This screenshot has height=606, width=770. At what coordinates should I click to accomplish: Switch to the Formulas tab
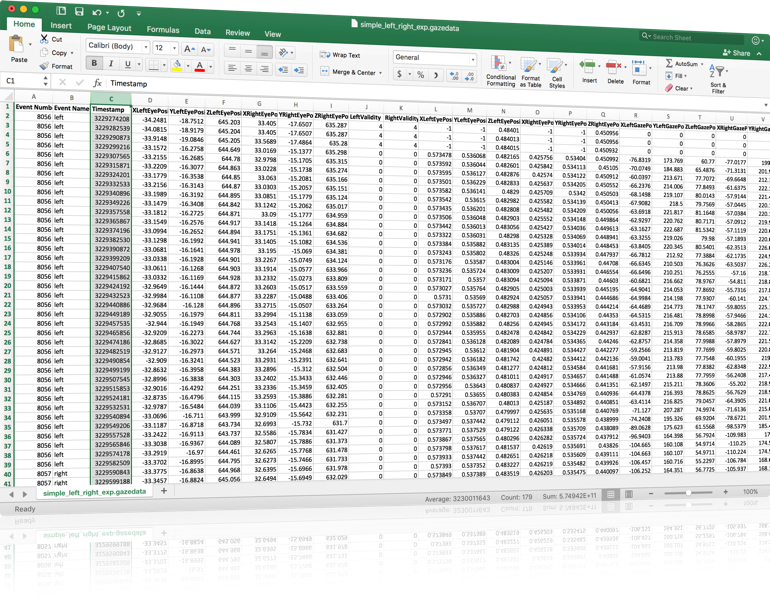pyautogui.click(x=161, y=29)
